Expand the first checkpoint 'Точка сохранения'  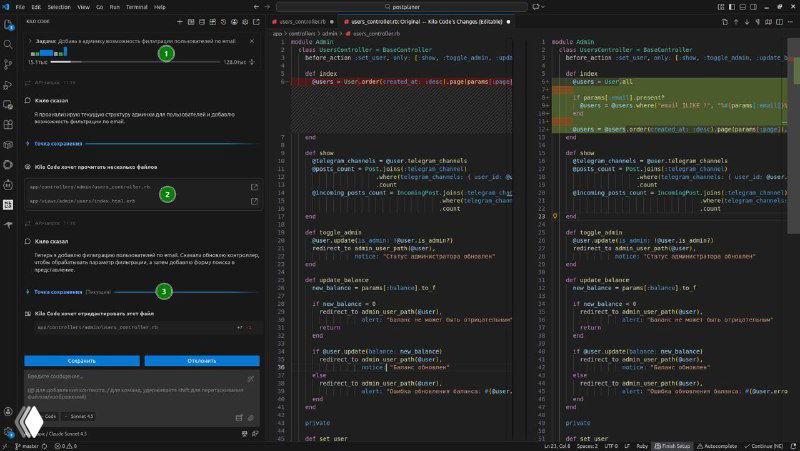[x=58, y=144]
